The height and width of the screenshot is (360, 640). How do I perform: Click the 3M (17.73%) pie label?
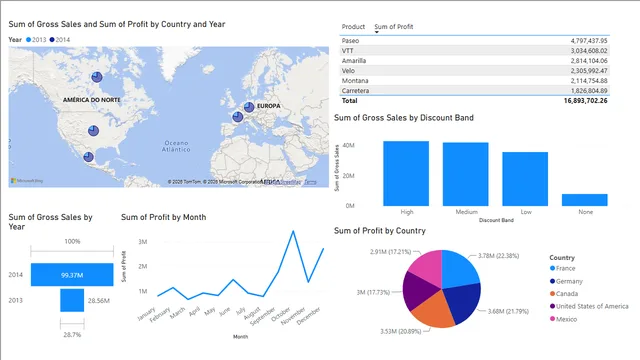[x=373, y=292]
